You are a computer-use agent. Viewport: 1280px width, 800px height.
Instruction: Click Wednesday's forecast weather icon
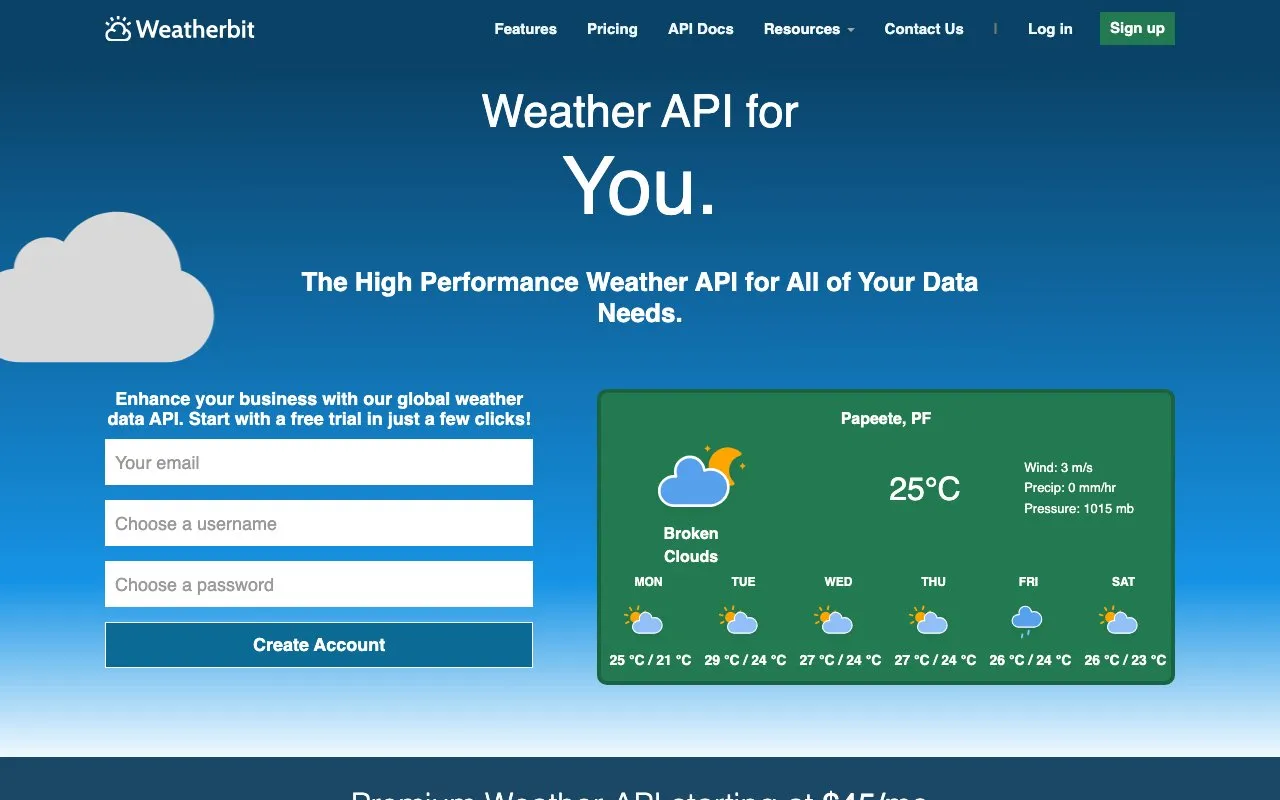[834, 621]
